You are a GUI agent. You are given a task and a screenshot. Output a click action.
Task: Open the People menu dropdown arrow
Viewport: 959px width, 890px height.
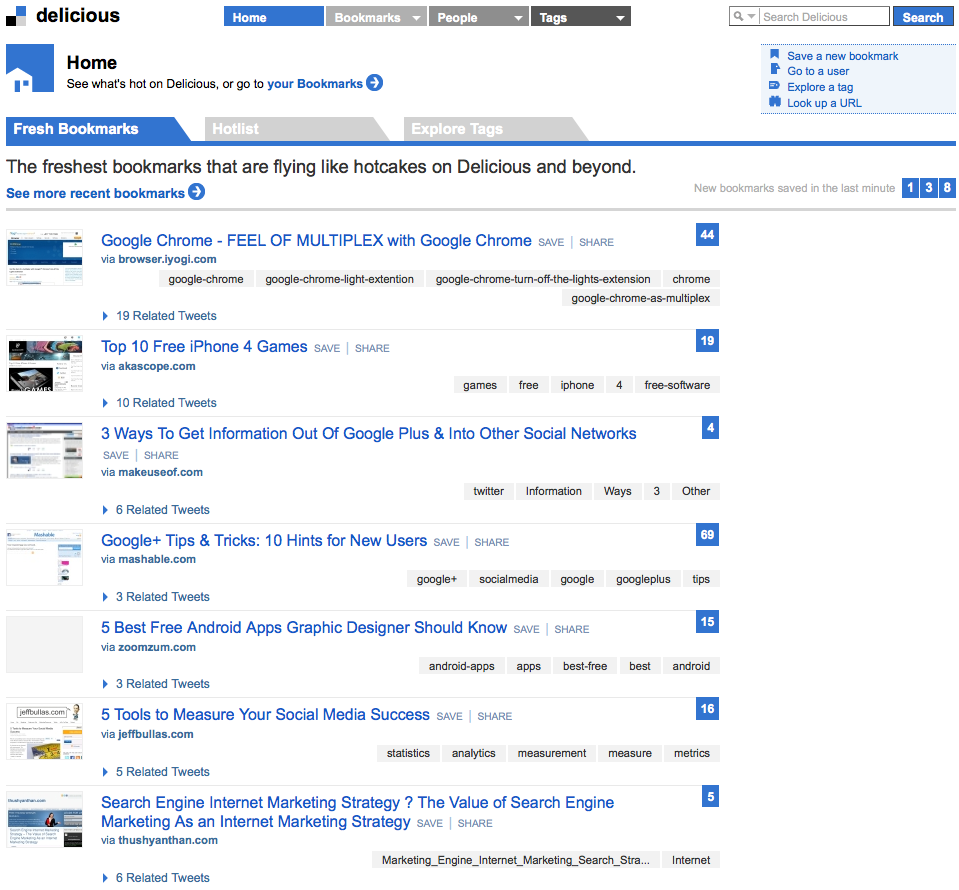click(519, 18)
